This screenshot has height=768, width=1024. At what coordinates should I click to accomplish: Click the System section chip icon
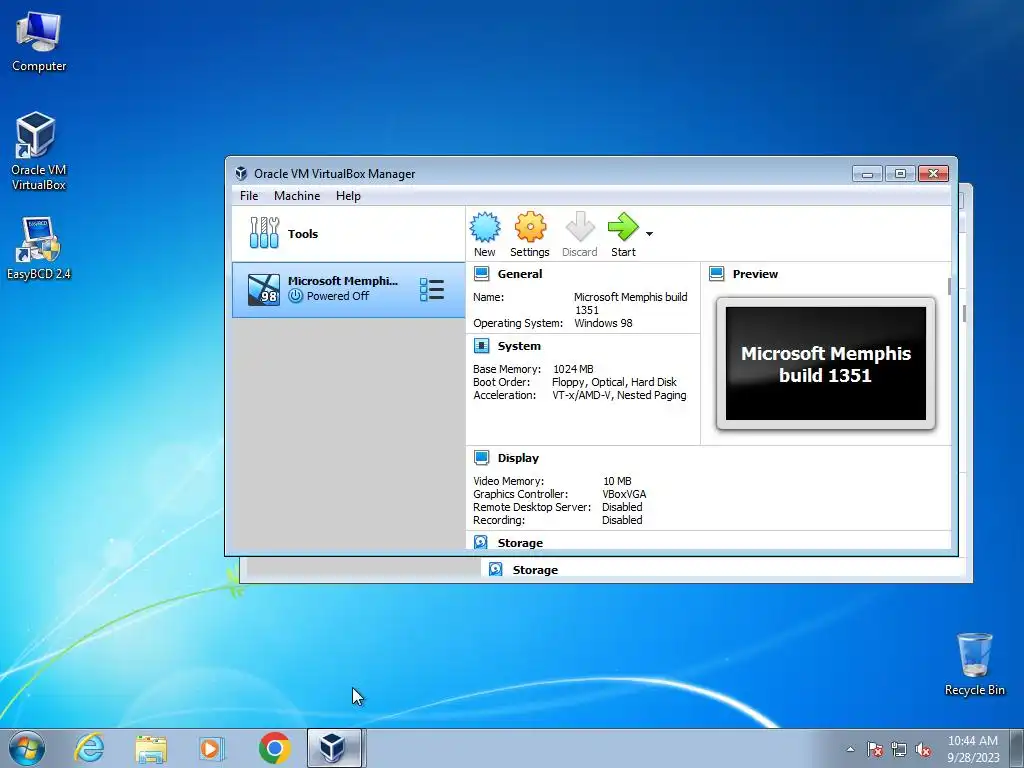pos(481,345)
